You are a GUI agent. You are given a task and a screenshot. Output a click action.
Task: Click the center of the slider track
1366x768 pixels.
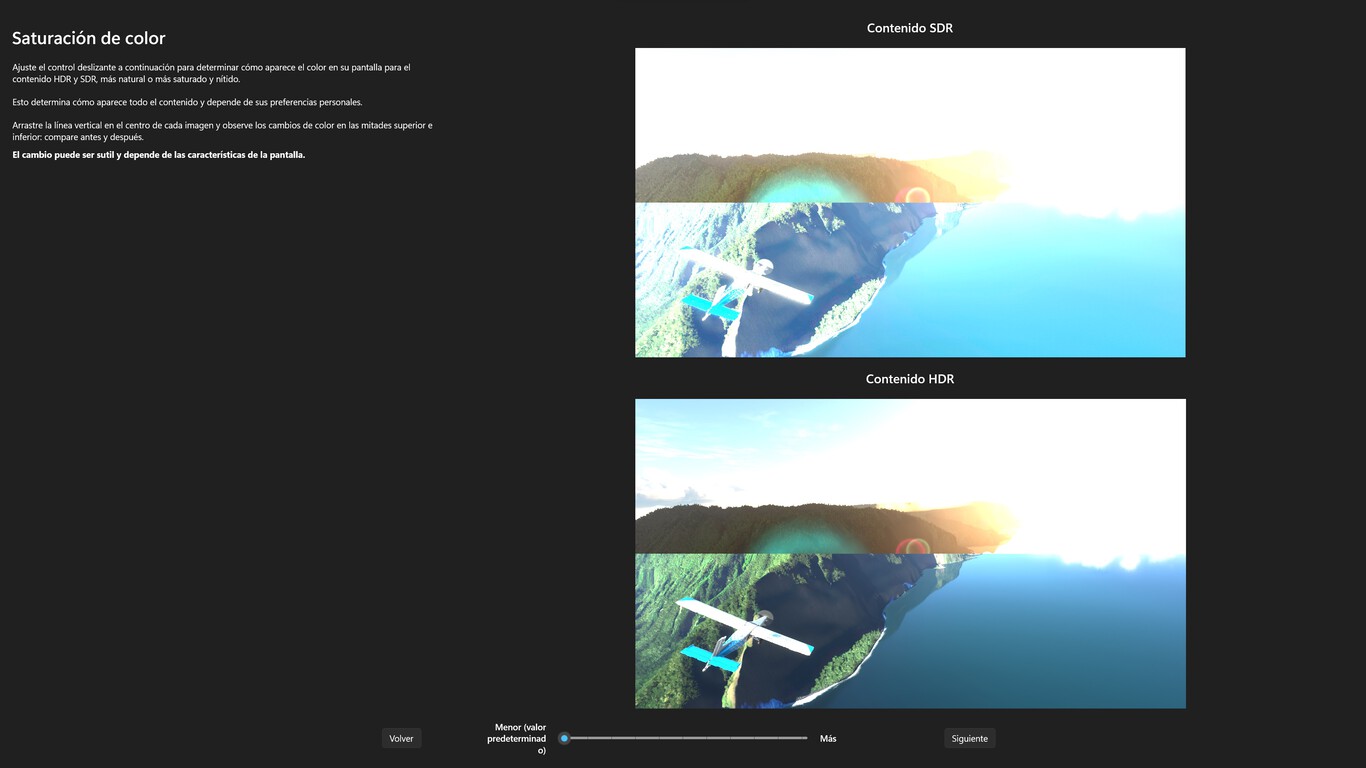click(x=685, y=738)
